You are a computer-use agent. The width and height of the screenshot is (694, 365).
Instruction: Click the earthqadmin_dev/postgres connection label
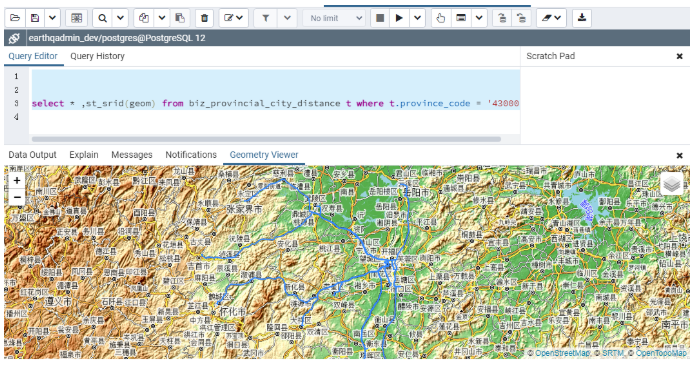click(117, 38)
